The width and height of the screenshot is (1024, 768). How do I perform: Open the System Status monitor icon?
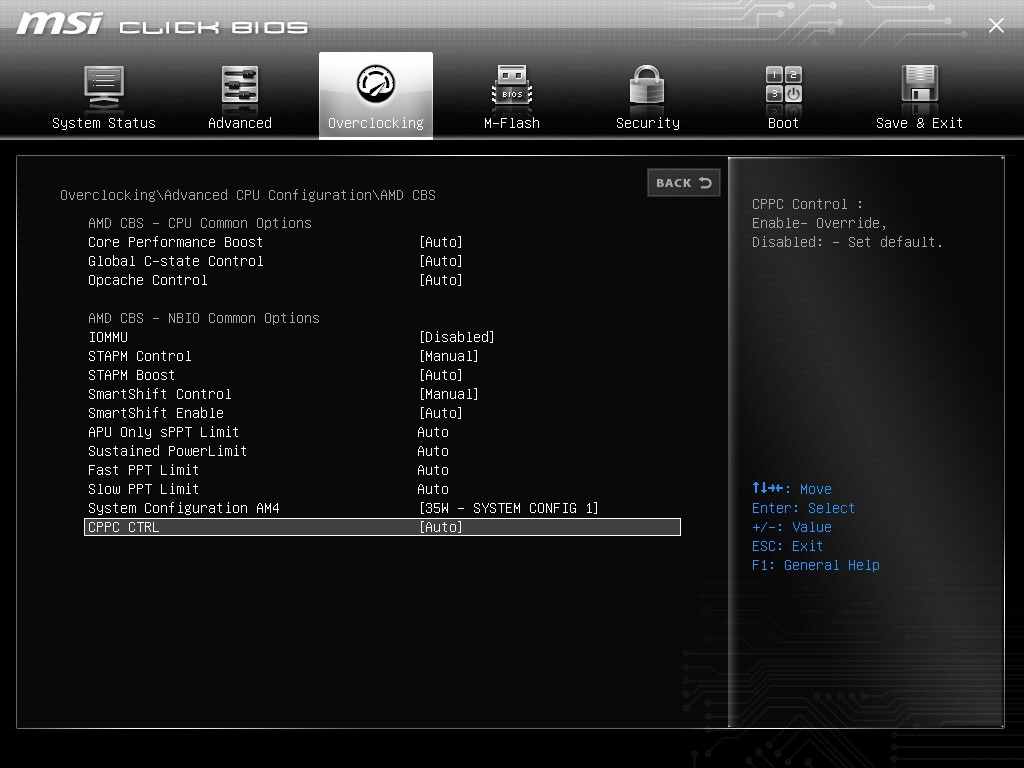pyautogui.click(x=104, y=88)
